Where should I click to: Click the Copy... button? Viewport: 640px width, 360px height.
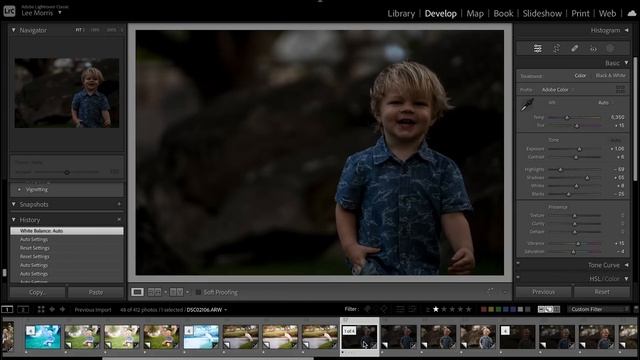[x=37, y=292]
